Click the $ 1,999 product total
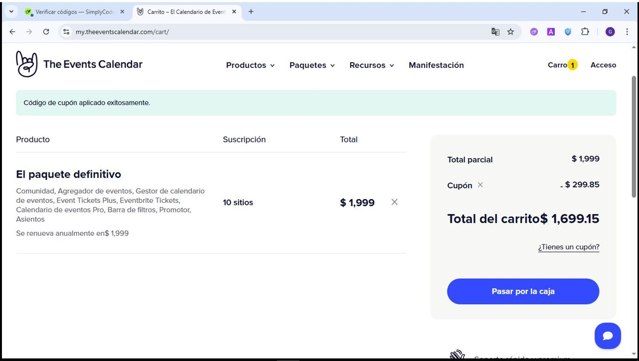The height and width of the screenshot is (361, 639). 357,203
